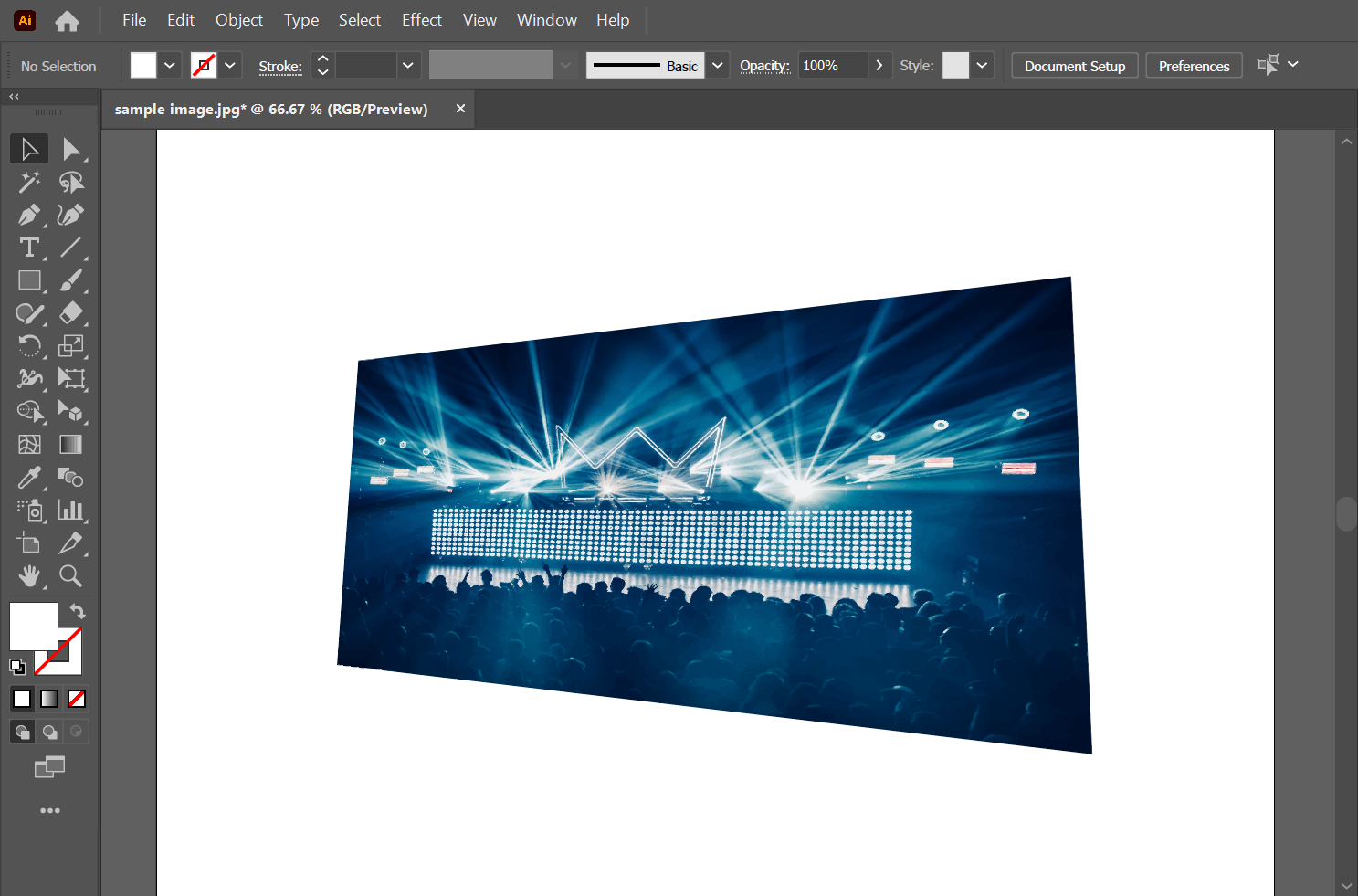Click the Document Setup button
1358x896 pixels.
point(1074,66)
